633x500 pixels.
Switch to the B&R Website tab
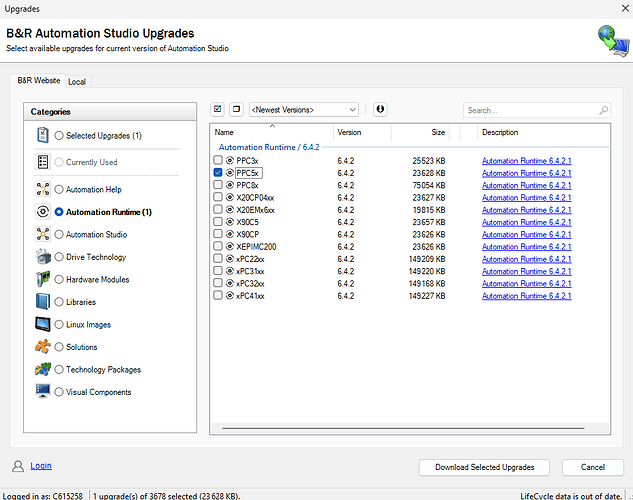coord(39,81)
